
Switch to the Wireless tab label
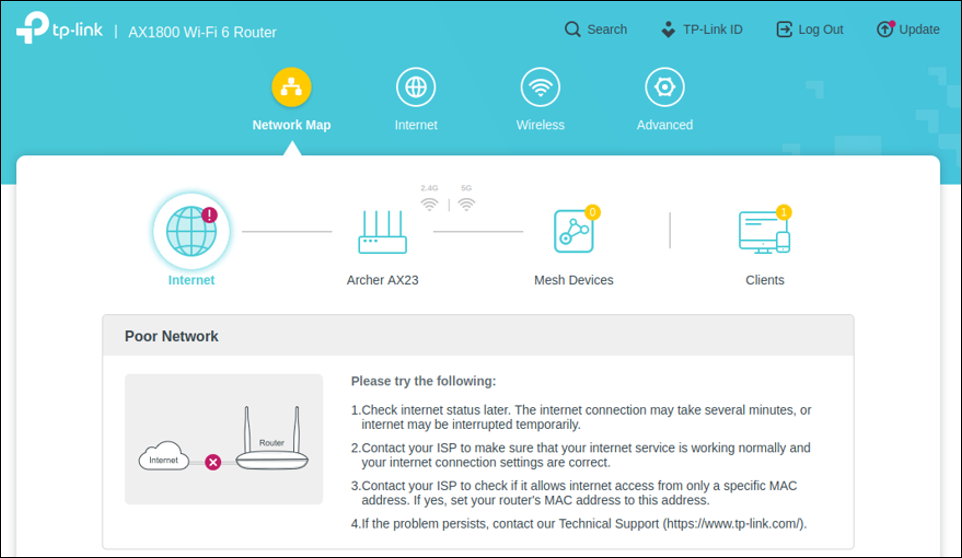541,124
